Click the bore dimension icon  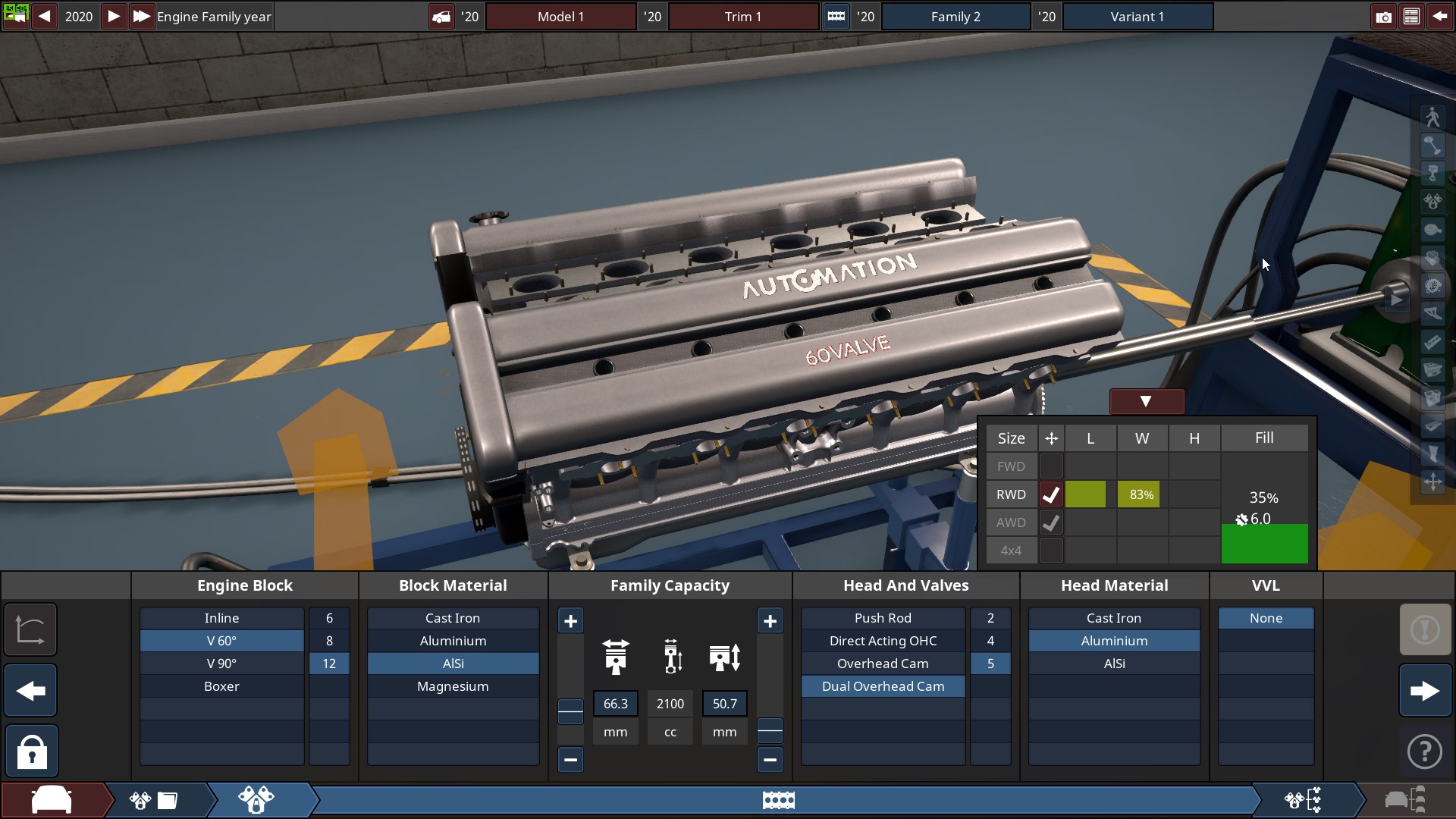(615, 657)
